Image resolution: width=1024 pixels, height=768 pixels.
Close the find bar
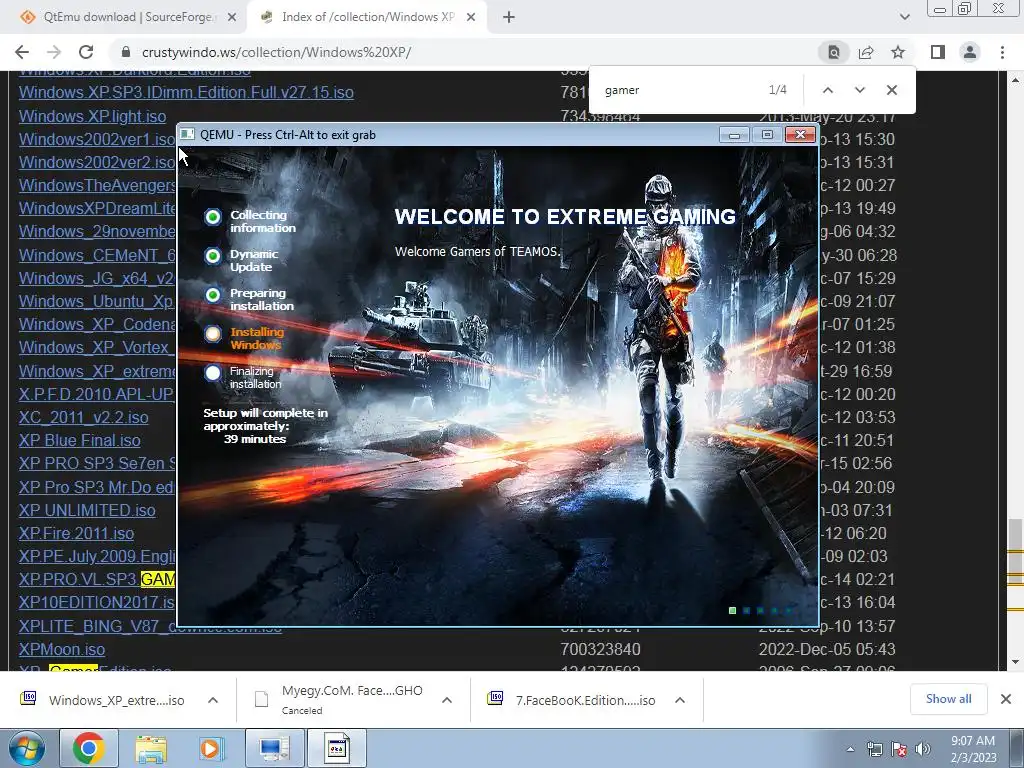(891, 90)
